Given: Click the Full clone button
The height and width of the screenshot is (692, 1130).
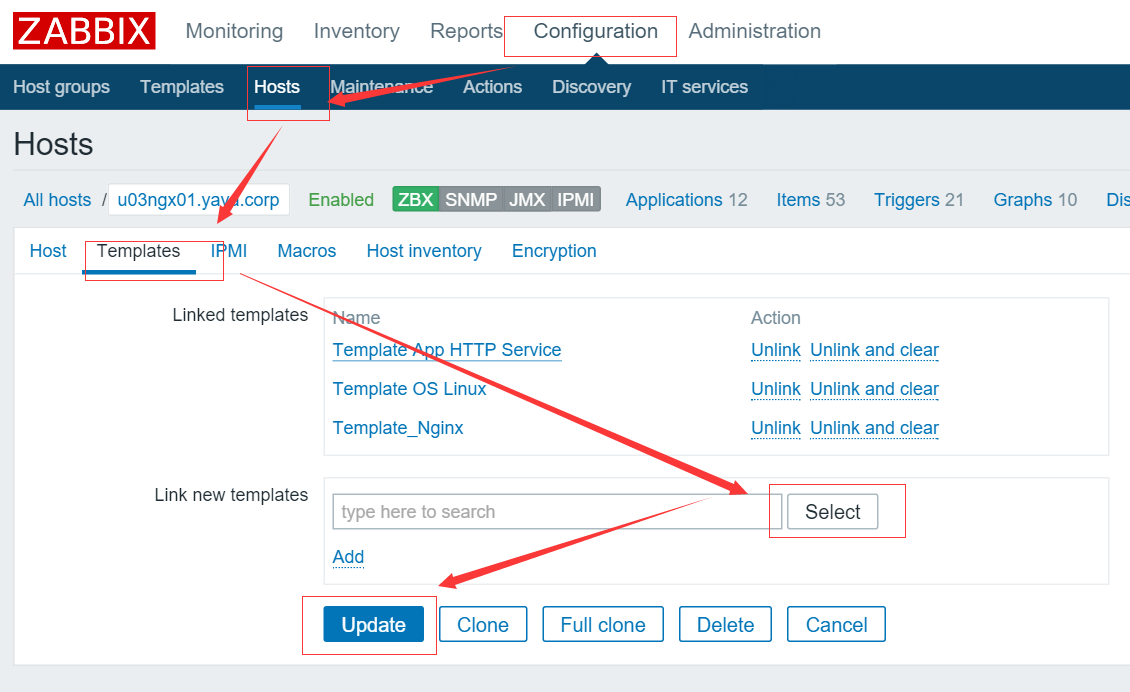Looking at the screenshot, I should (602, 624).
